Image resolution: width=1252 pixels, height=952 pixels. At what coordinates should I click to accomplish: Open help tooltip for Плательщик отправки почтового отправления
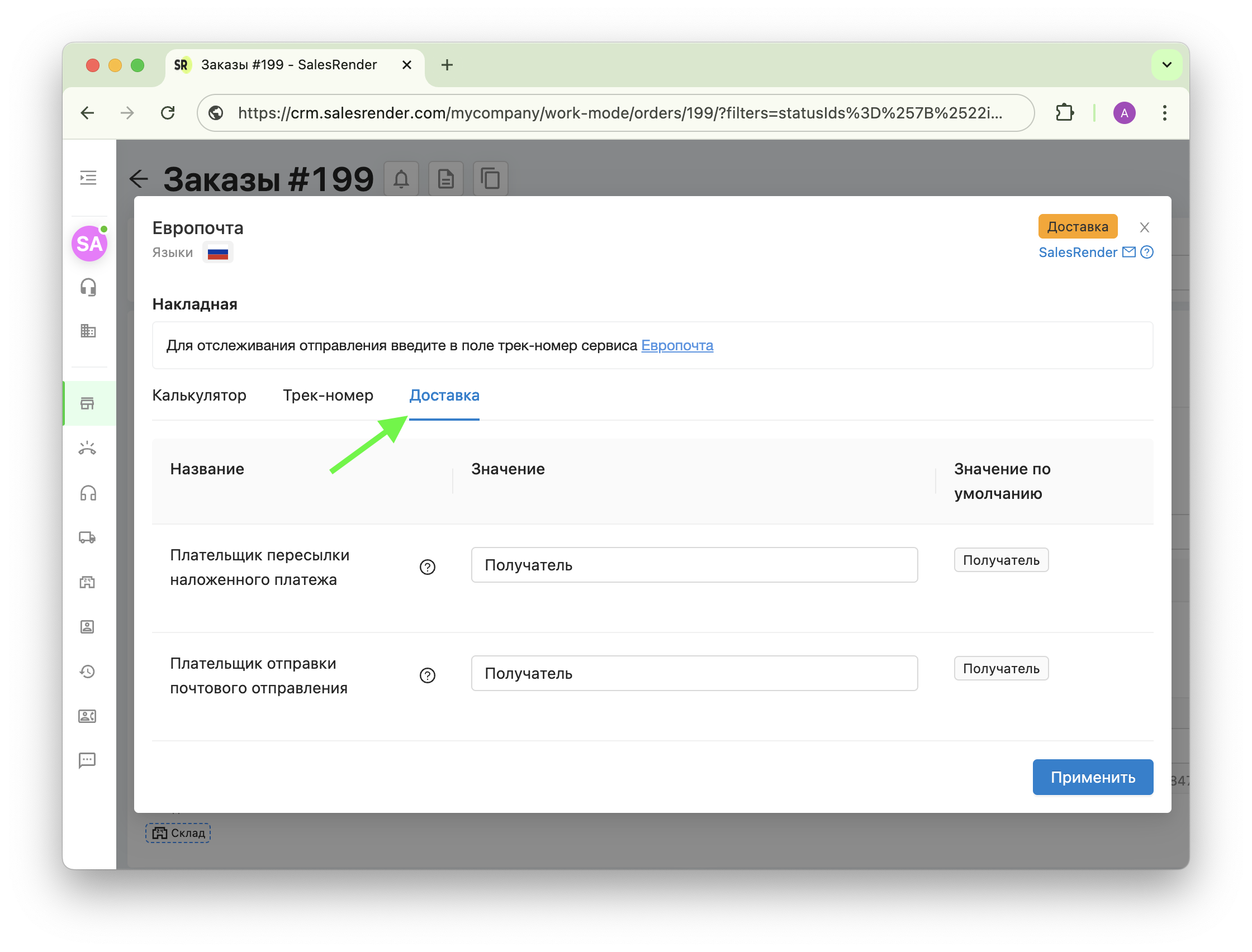[428, 675]
